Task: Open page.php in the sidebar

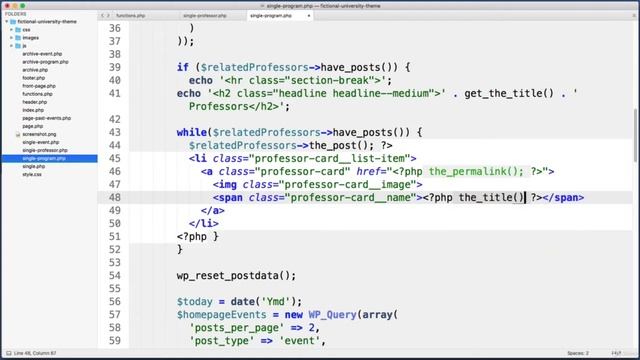Action: point(33,126)
